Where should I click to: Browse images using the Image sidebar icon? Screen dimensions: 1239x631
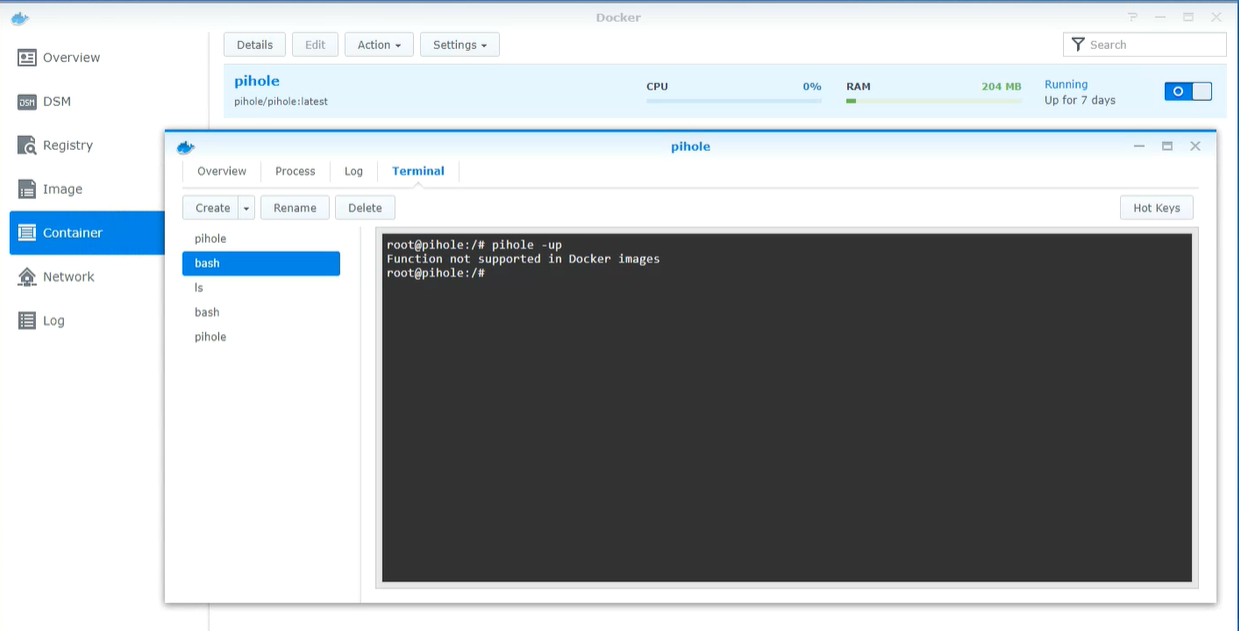coord(26,189)
